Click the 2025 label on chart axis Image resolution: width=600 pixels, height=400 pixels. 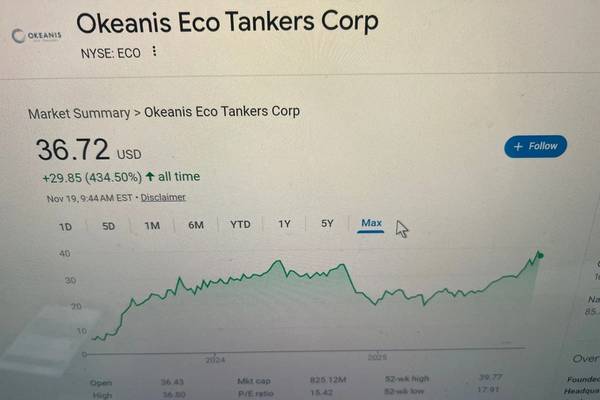coord(377,355)
